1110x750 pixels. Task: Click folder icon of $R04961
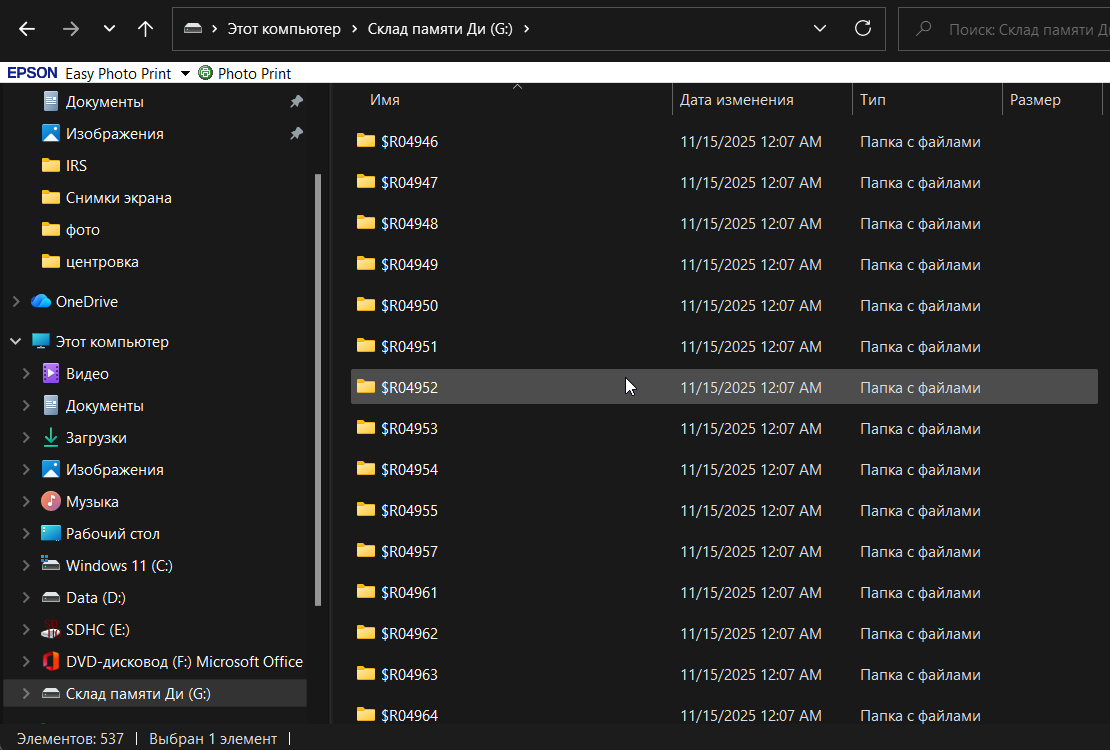(365, 591)
